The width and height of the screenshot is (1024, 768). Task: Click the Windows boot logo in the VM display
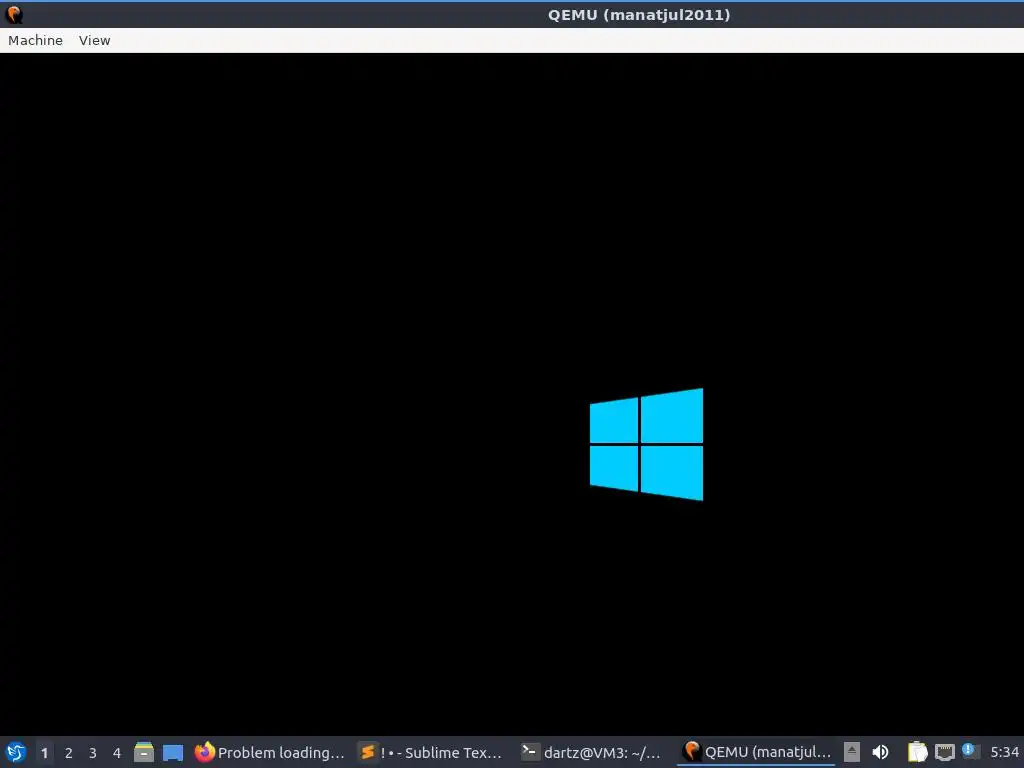[646, 444]
